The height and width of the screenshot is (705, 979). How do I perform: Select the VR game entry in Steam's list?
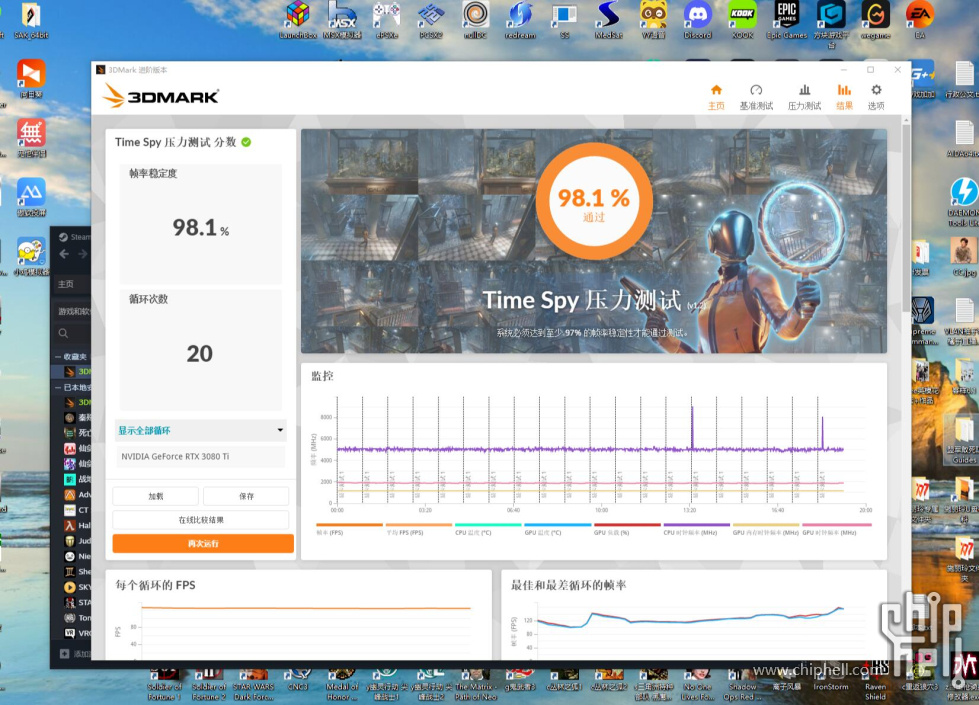[76, 633]
